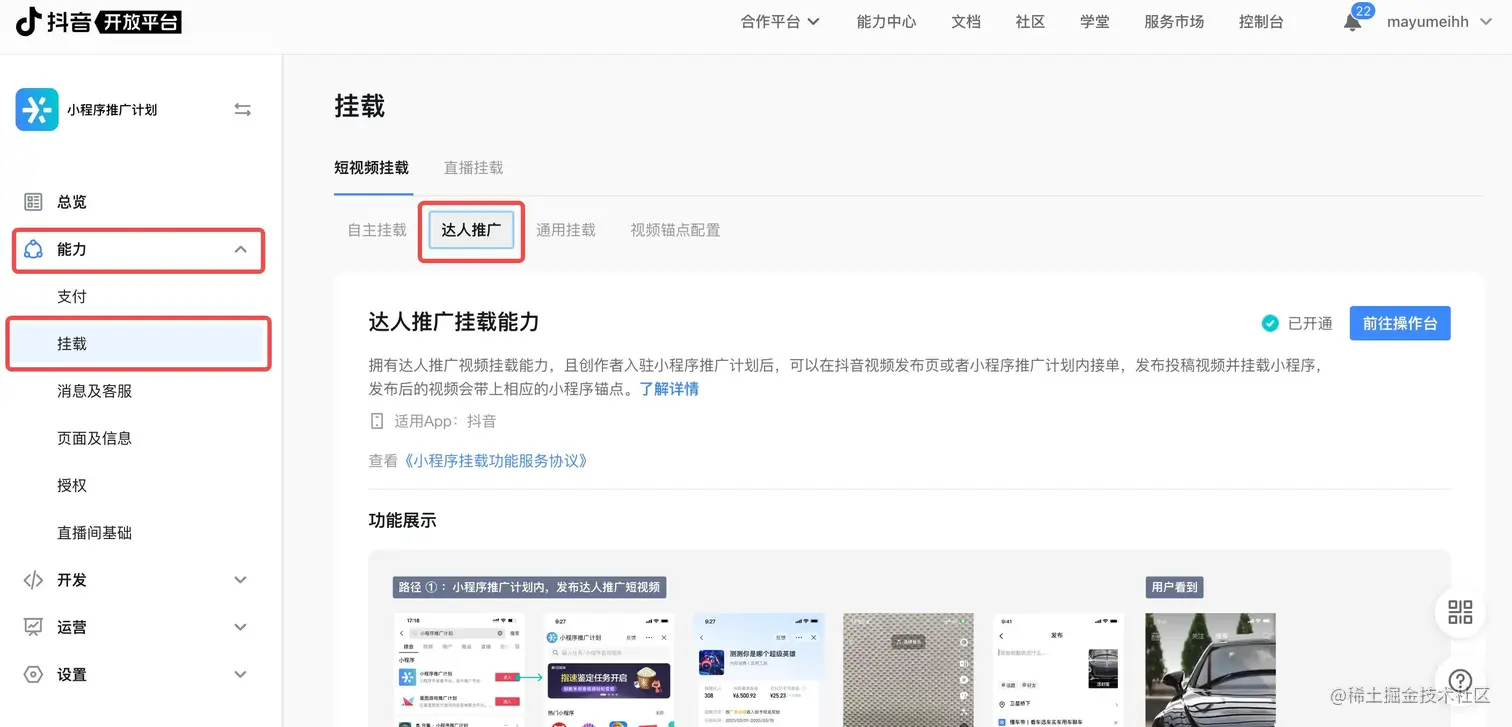
Task: Open 文档 in the top navigation
Action: click(x=966, y=22)
